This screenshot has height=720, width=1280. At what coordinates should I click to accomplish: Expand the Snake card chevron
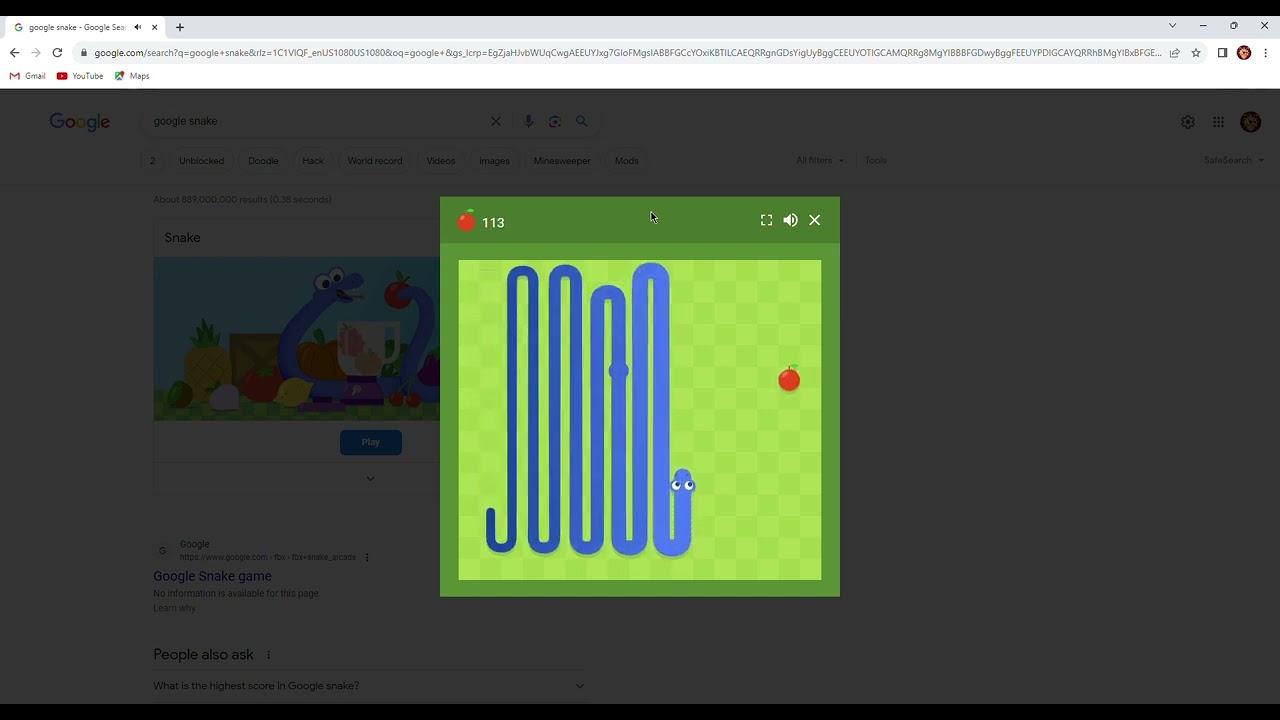pyautogui.click(x=370, y=478)
